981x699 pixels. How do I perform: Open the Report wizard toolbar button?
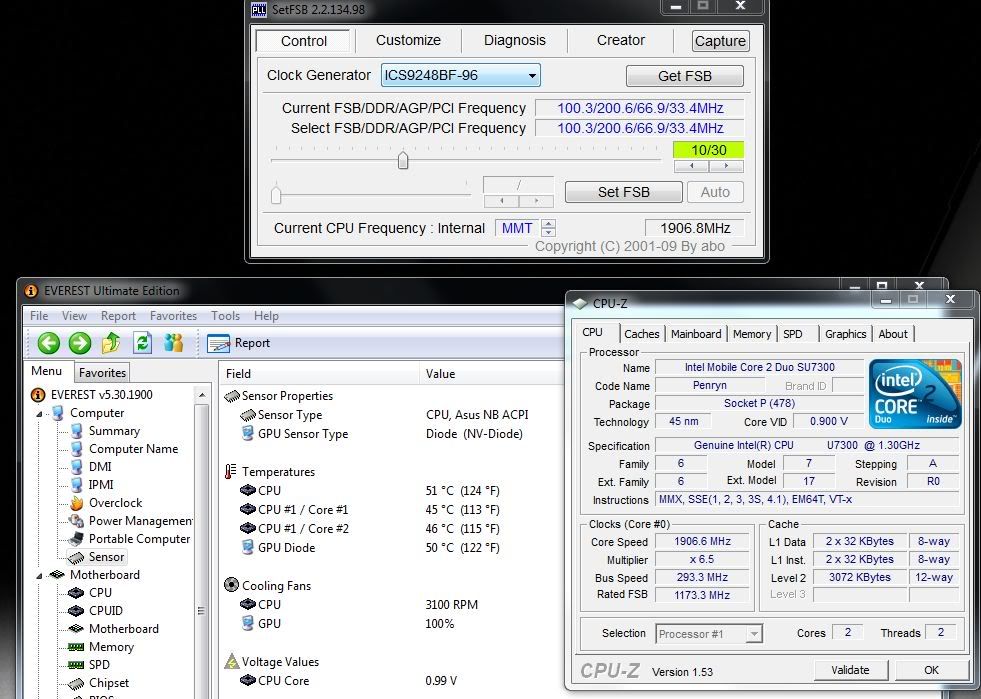[239, 343]
